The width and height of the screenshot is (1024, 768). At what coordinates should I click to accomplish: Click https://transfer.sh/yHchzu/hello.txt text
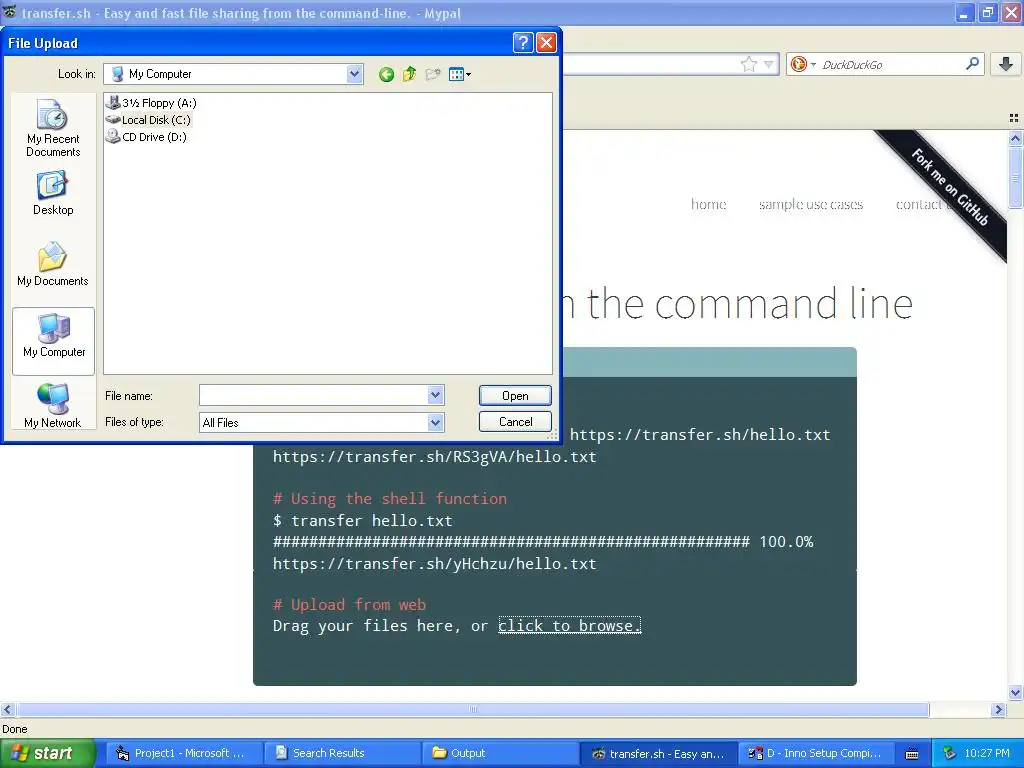(x=434, y=564)
